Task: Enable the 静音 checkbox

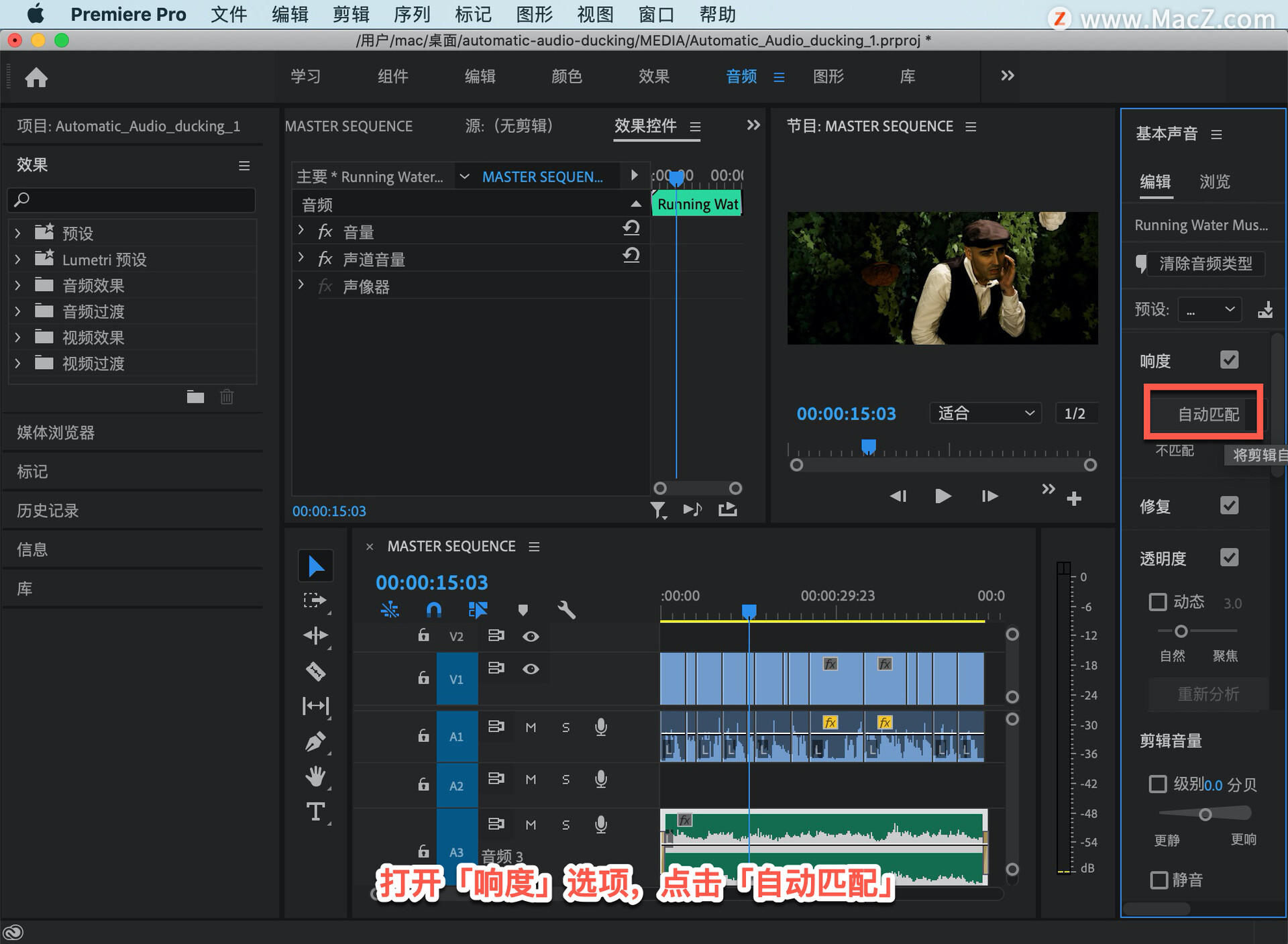Action: coord(1159,880)
